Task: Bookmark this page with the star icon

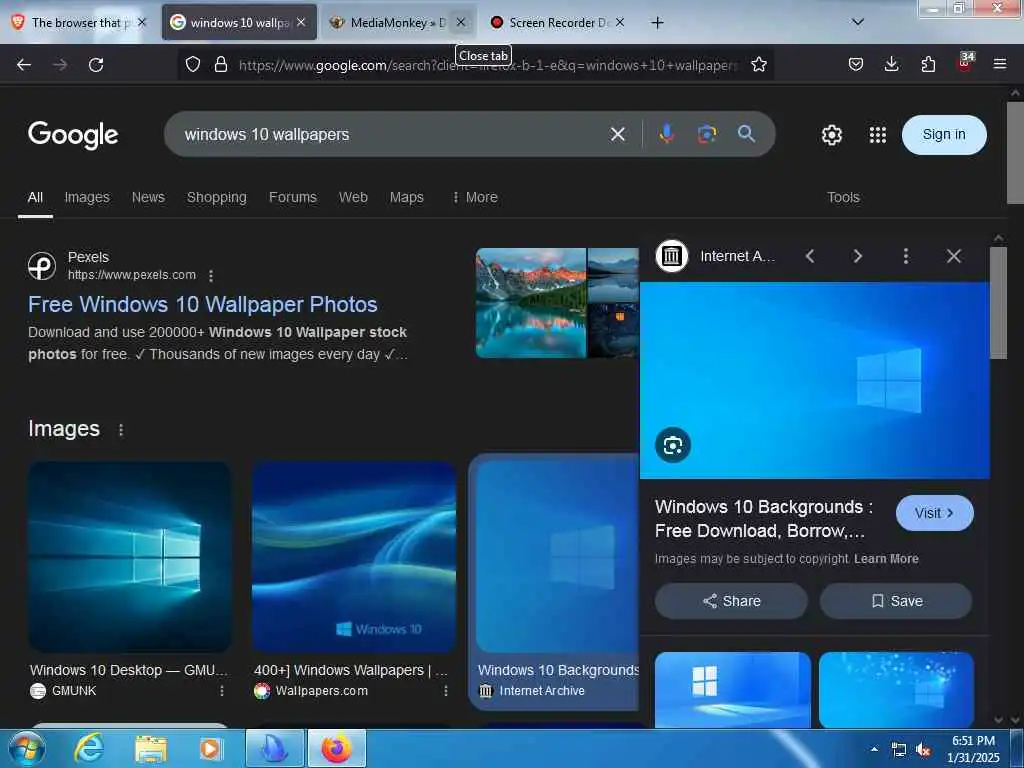Action: tap(758, 64)
